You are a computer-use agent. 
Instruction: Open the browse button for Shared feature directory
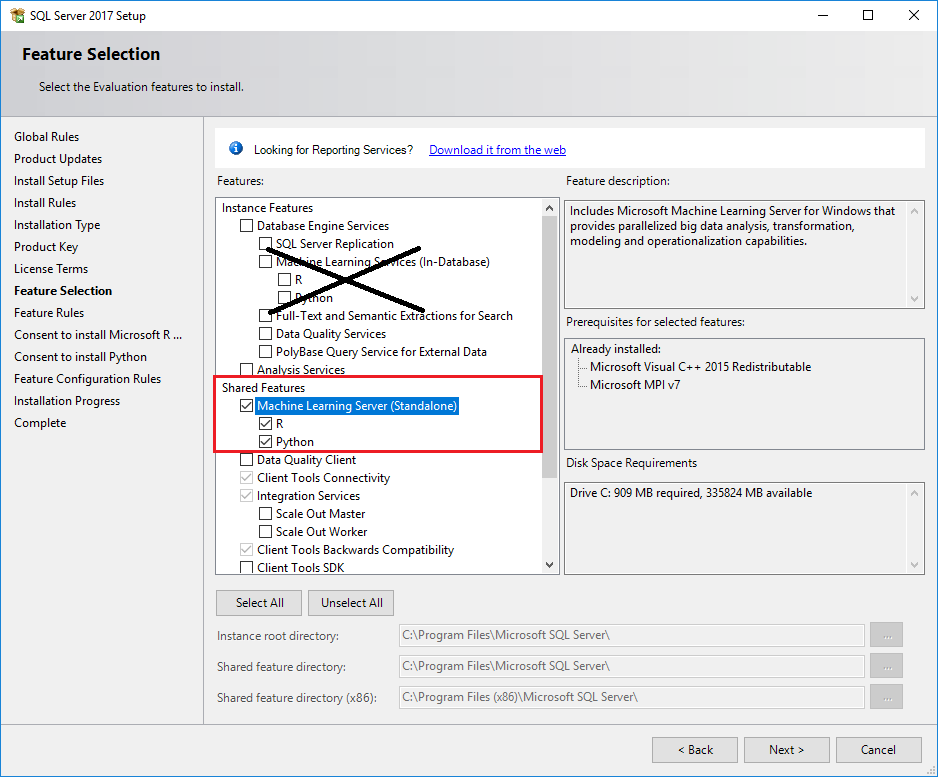click(886, 665)
